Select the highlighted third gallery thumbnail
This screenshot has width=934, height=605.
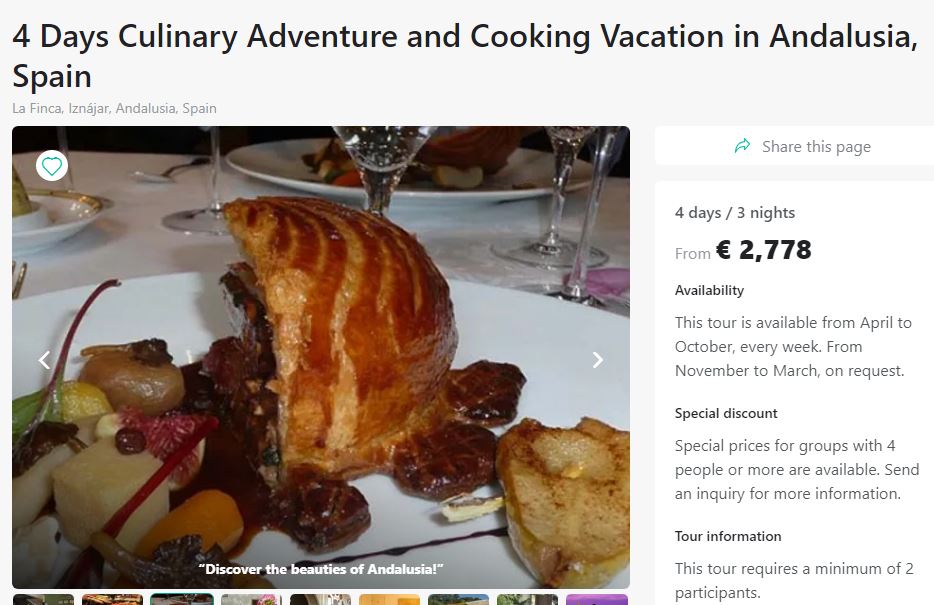point(181,600)
